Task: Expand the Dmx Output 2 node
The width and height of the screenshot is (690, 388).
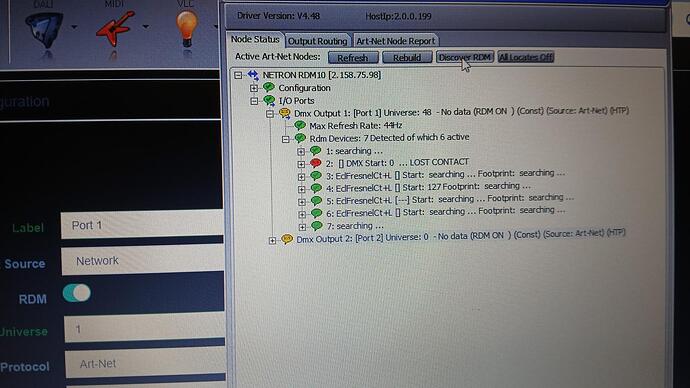Action: [272, 241]
